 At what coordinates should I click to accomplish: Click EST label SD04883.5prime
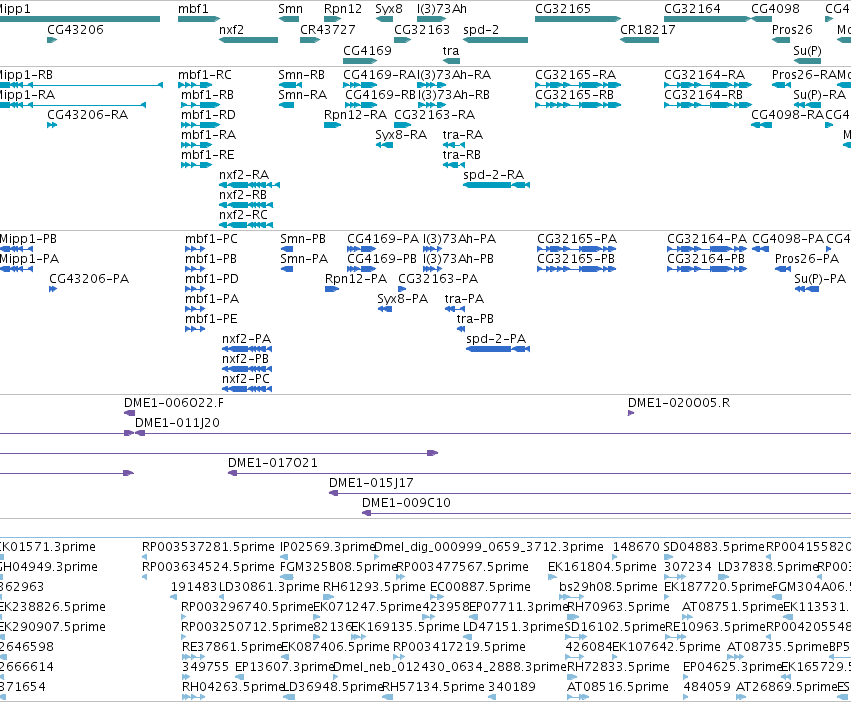[714, 547]
